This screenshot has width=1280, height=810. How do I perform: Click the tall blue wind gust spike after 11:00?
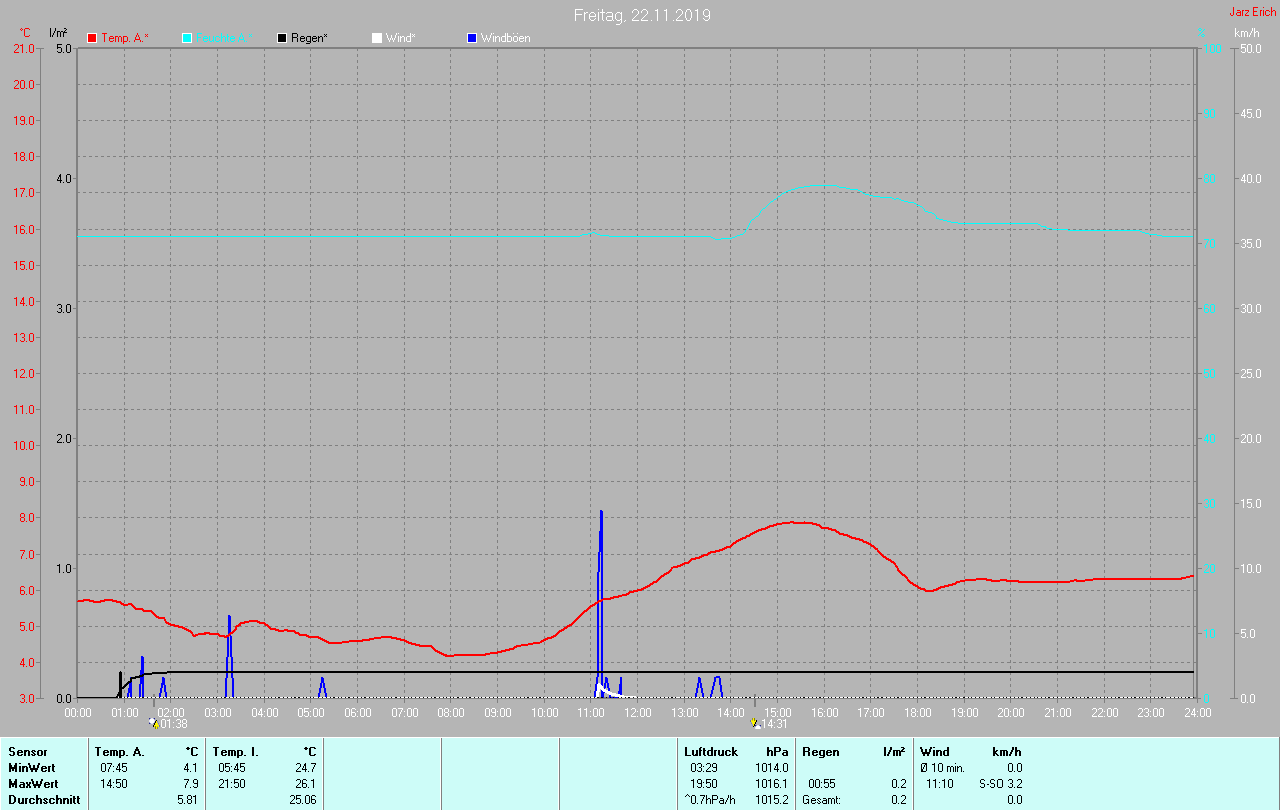pos(600,604)
